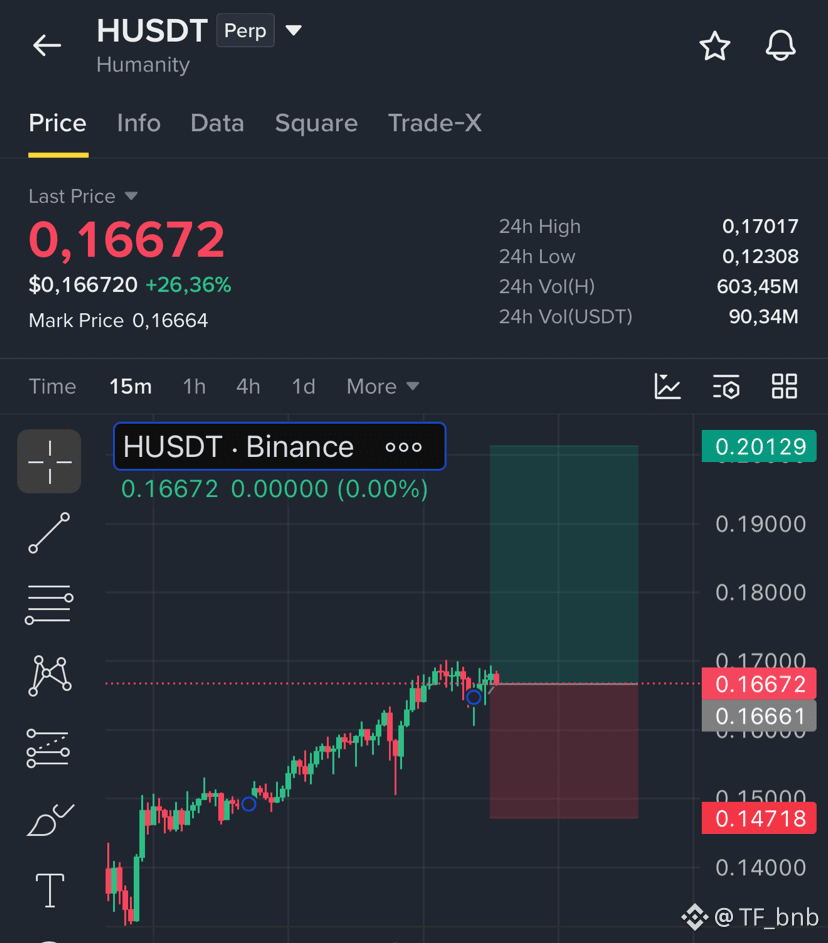Click the Mark Price 0,16664 text
This screenshot has height=943, width=828.
(x=118, y=321)
